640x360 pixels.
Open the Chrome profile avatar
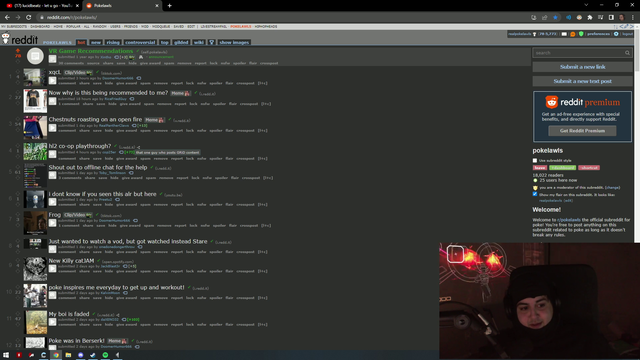[x=621, y=18]
